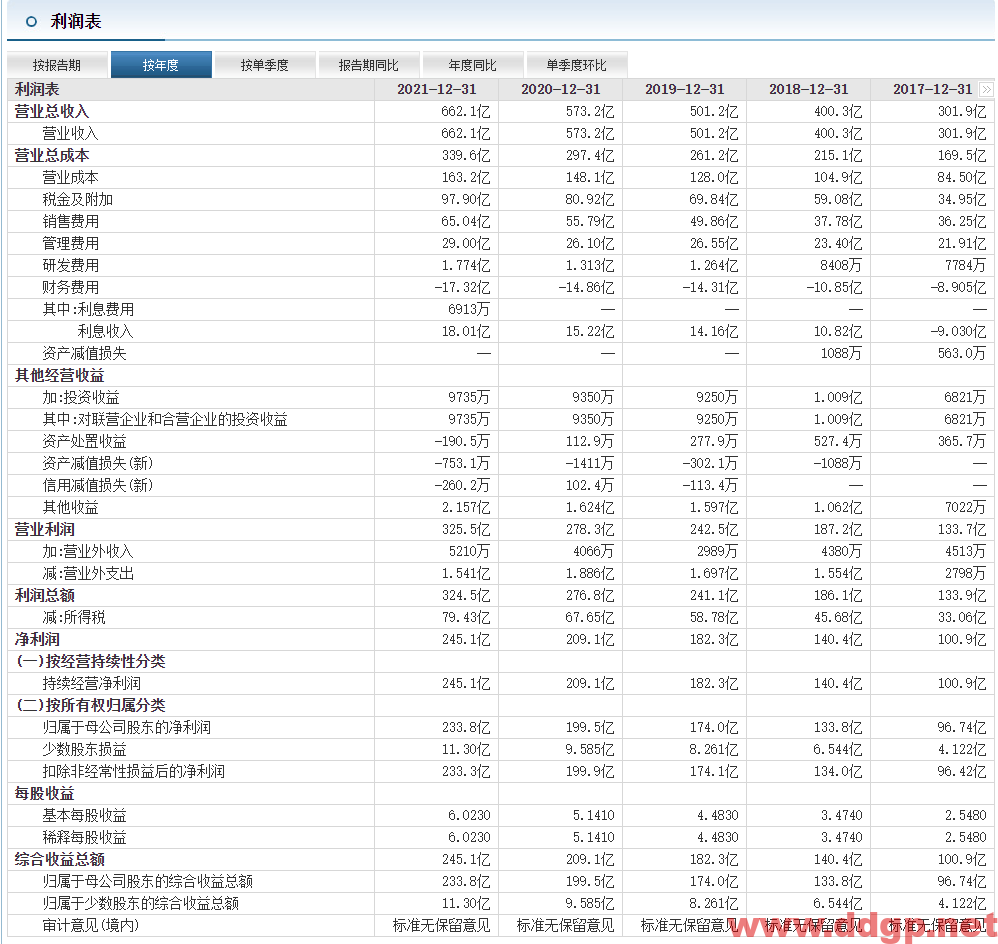
Task: Click the 归属于母公司股东的综合收益总额 label
Action: tap(147, 882)
